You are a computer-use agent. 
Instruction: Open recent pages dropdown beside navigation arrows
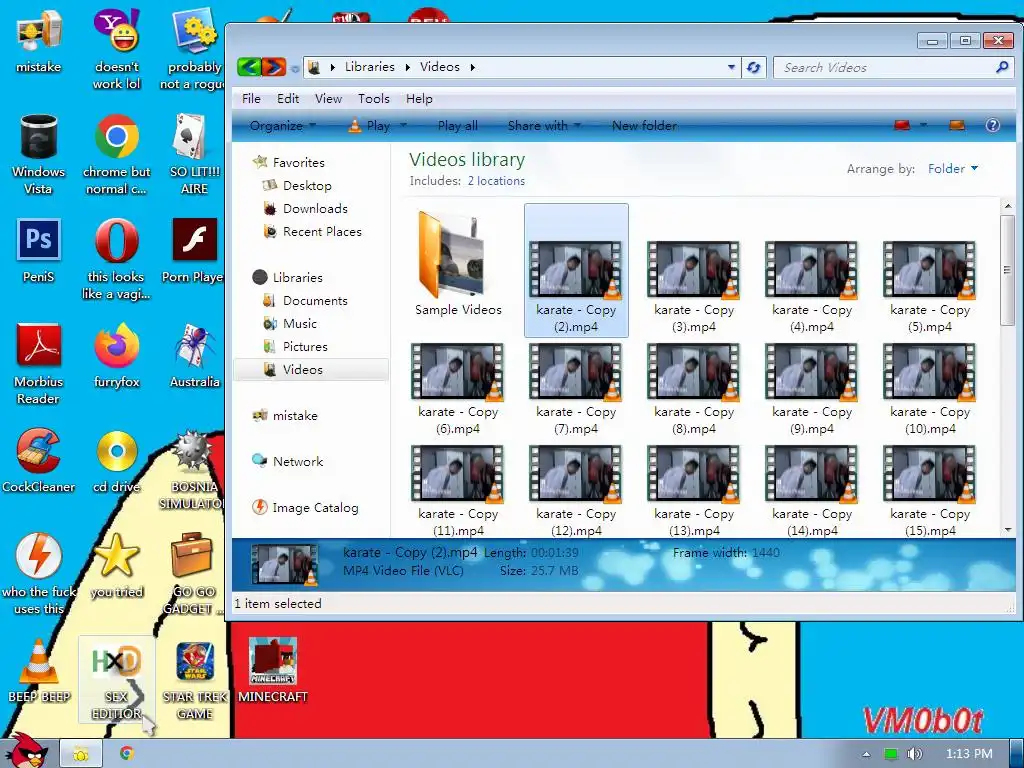point(295,68)
